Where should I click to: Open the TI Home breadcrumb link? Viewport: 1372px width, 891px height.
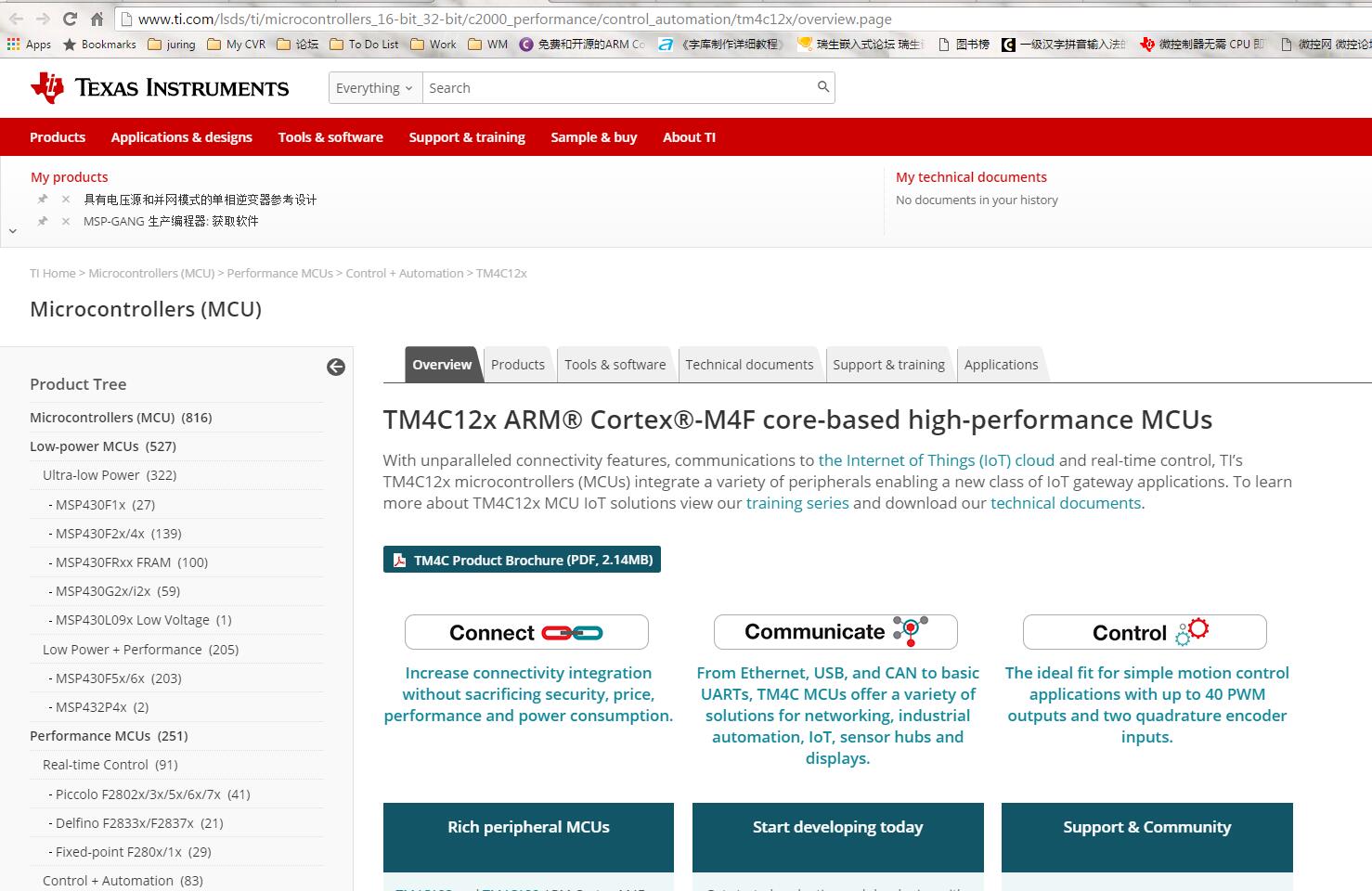click(x=53, y=274)
